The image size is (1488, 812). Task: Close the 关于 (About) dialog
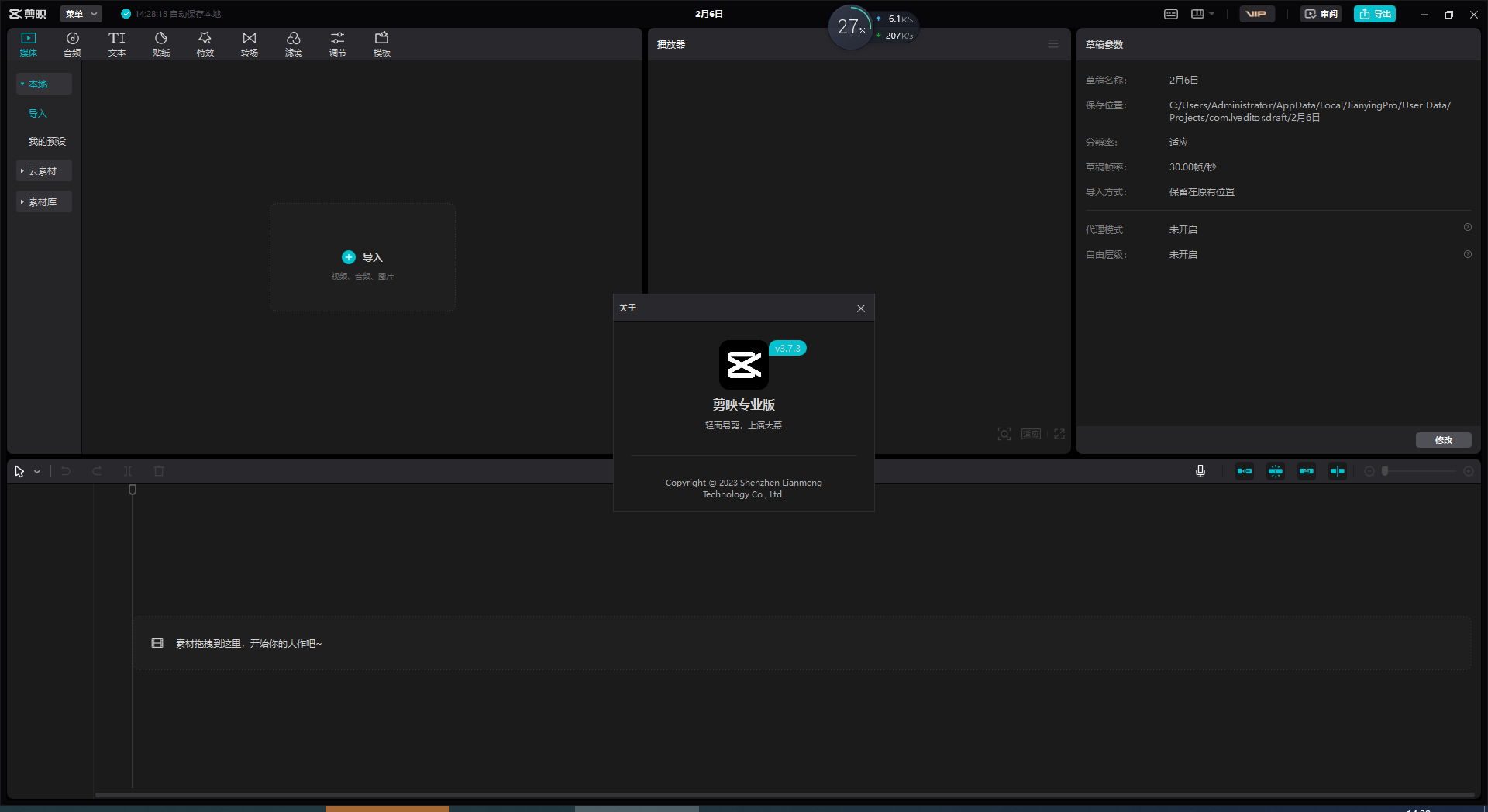tap(861, 308)
